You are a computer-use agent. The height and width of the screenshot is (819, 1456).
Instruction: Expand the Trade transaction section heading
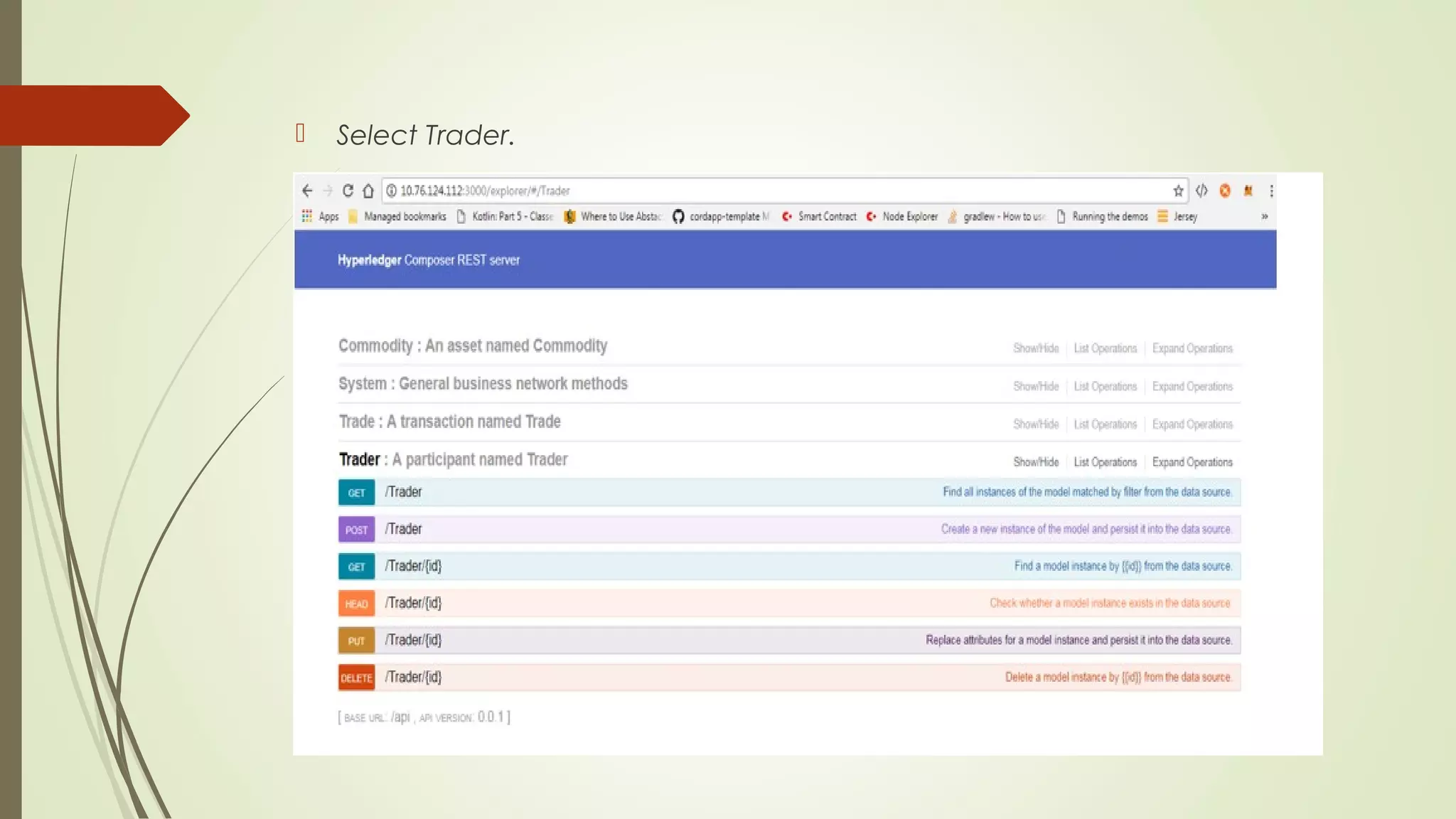coord(449,422)
